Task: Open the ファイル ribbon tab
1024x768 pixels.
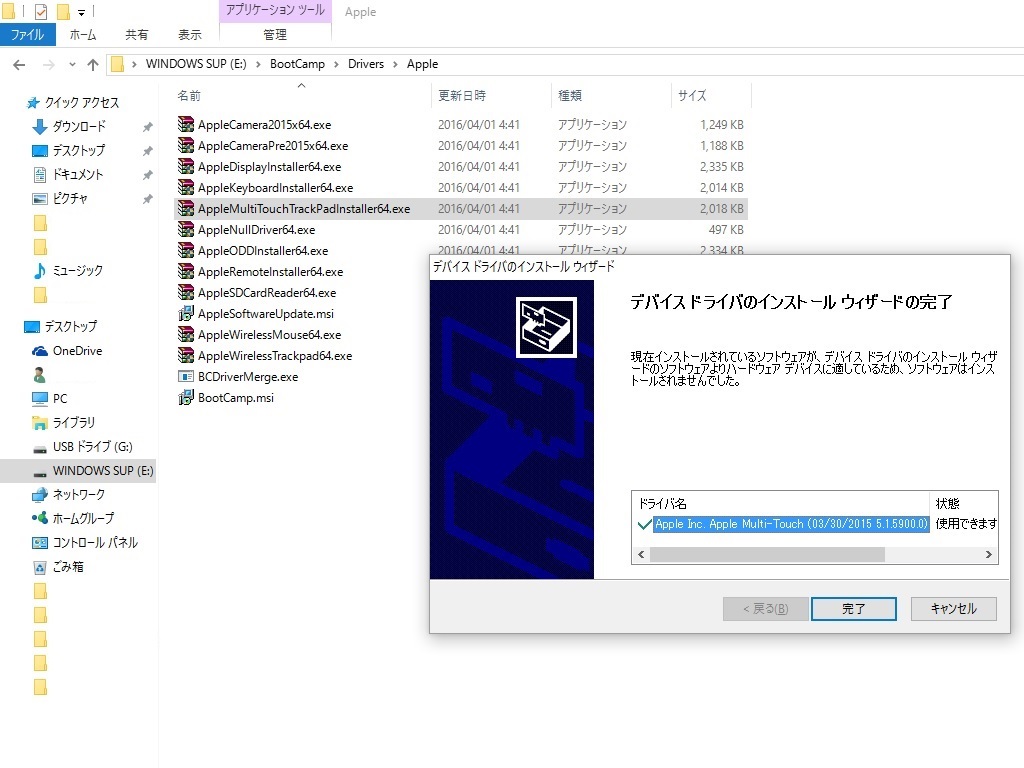Action: click(27, 35)
